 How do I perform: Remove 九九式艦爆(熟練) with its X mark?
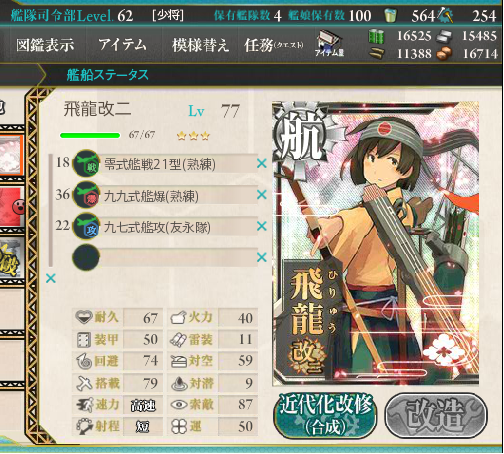pyautogui.click(x=262, y=195)
